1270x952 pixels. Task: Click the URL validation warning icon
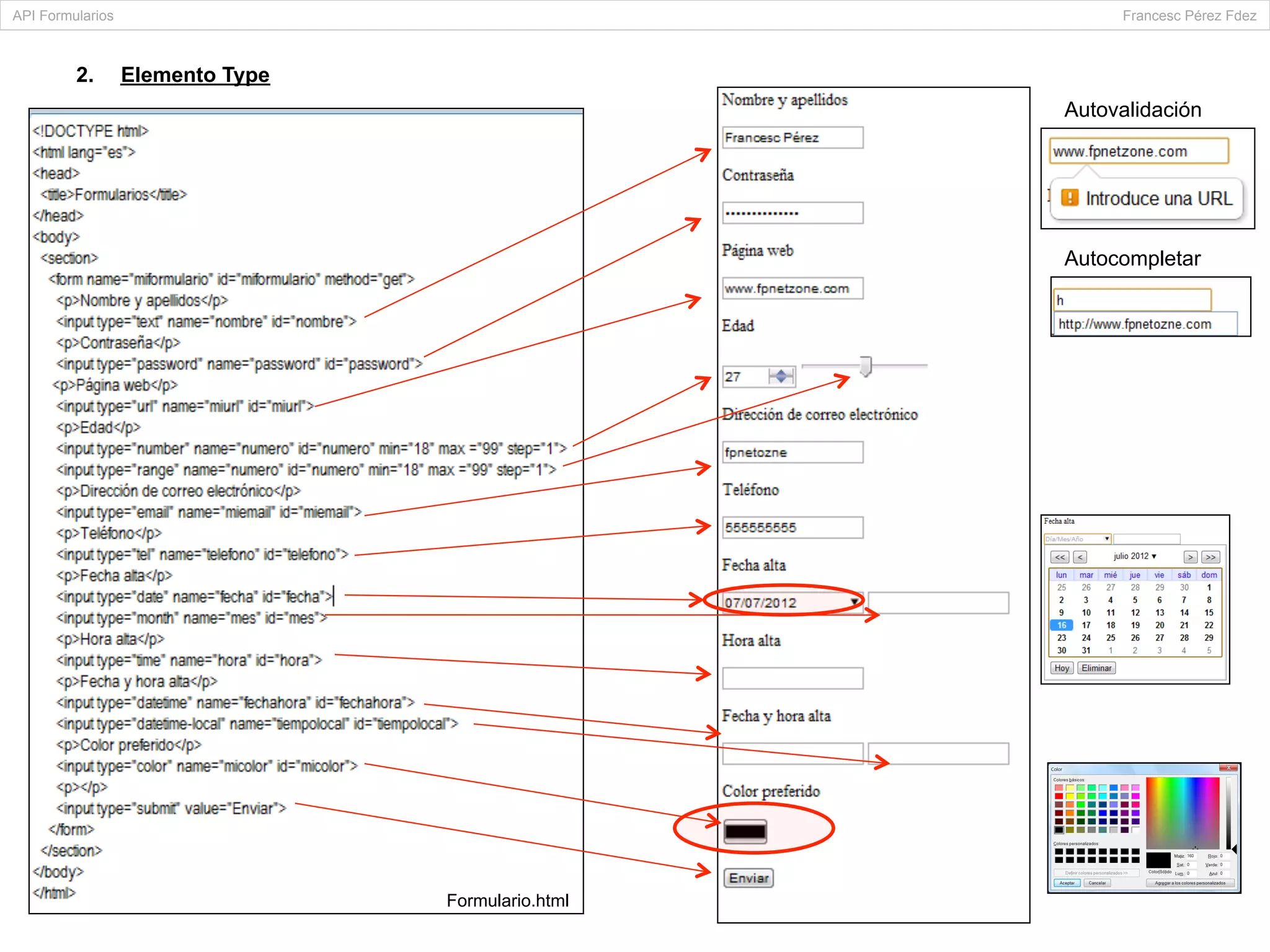[1070, 198]
